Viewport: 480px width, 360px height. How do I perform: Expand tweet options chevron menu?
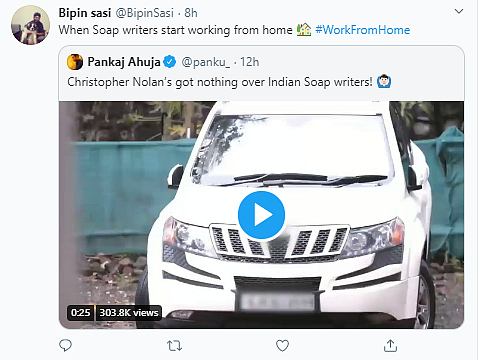point(459,11)
